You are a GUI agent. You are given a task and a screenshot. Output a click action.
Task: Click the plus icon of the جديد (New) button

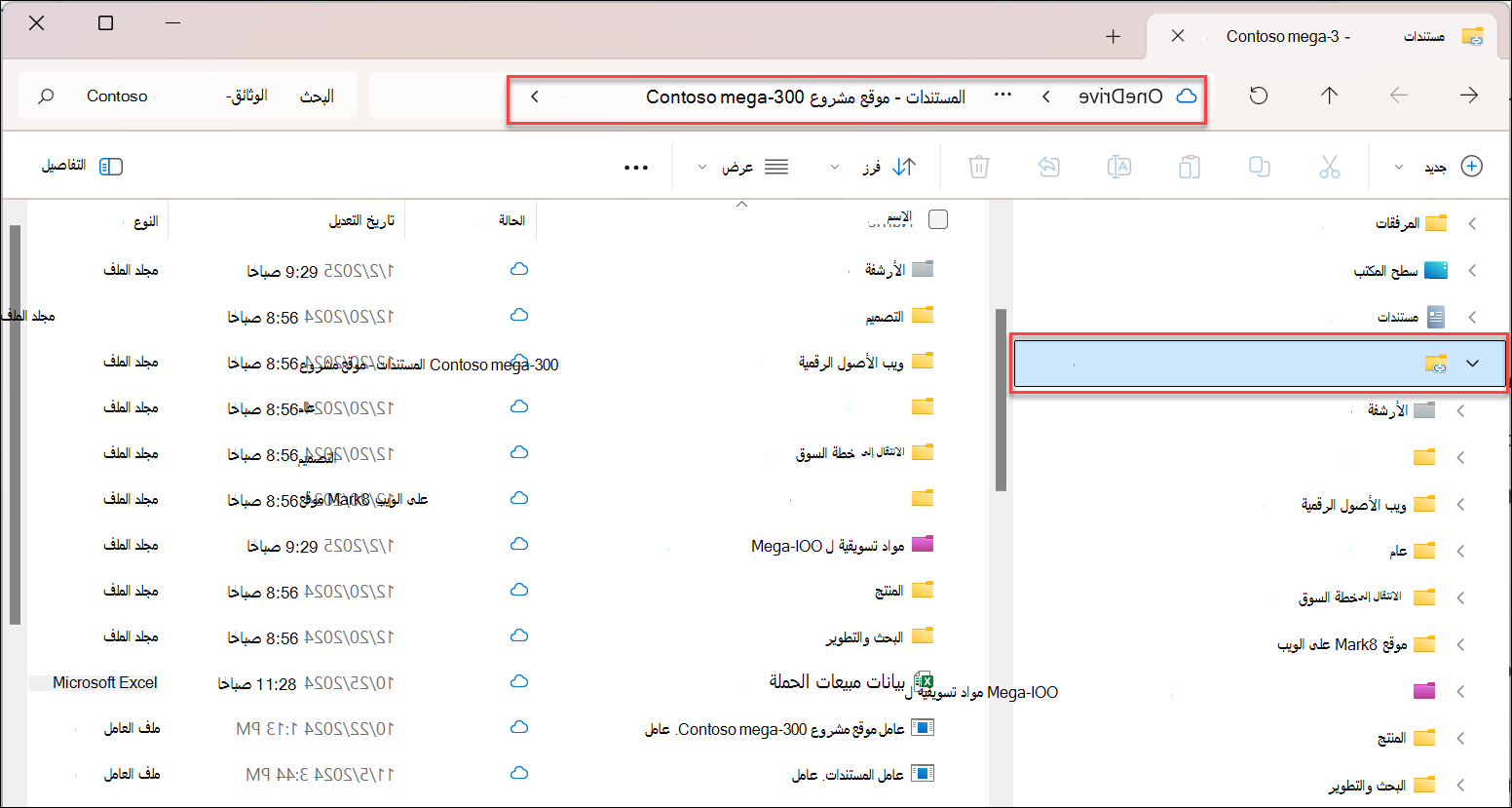pos(1472,167)
